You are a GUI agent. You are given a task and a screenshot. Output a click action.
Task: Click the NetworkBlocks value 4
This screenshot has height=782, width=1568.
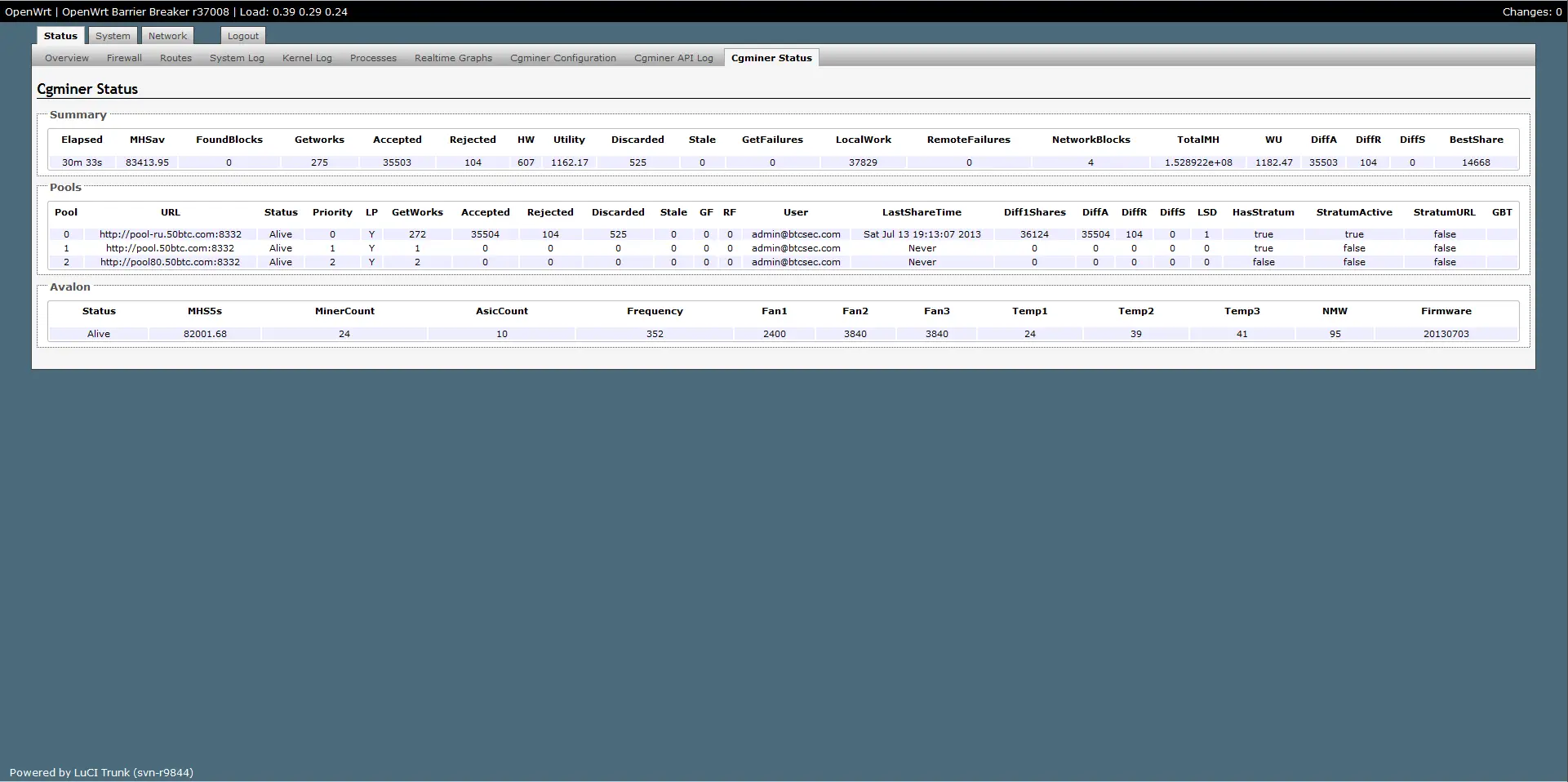(x=1090, y=162)
